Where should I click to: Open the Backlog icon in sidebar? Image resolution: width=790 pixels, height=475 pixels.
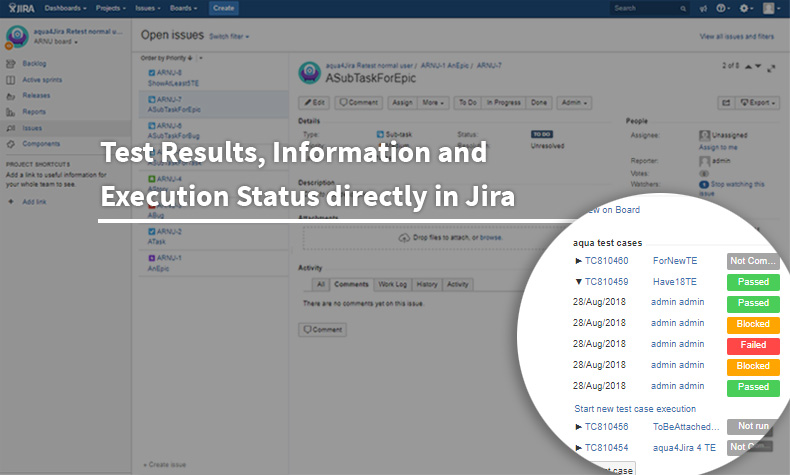point(12,63)
